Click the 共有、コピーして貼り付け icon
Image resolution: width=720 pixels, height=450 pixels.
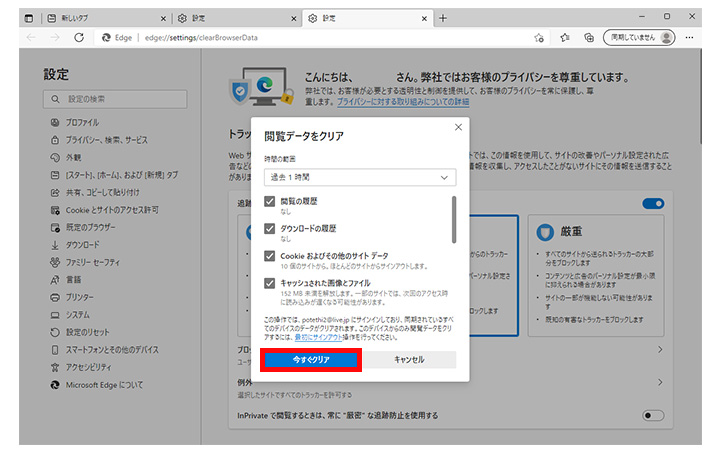[55, 192]
